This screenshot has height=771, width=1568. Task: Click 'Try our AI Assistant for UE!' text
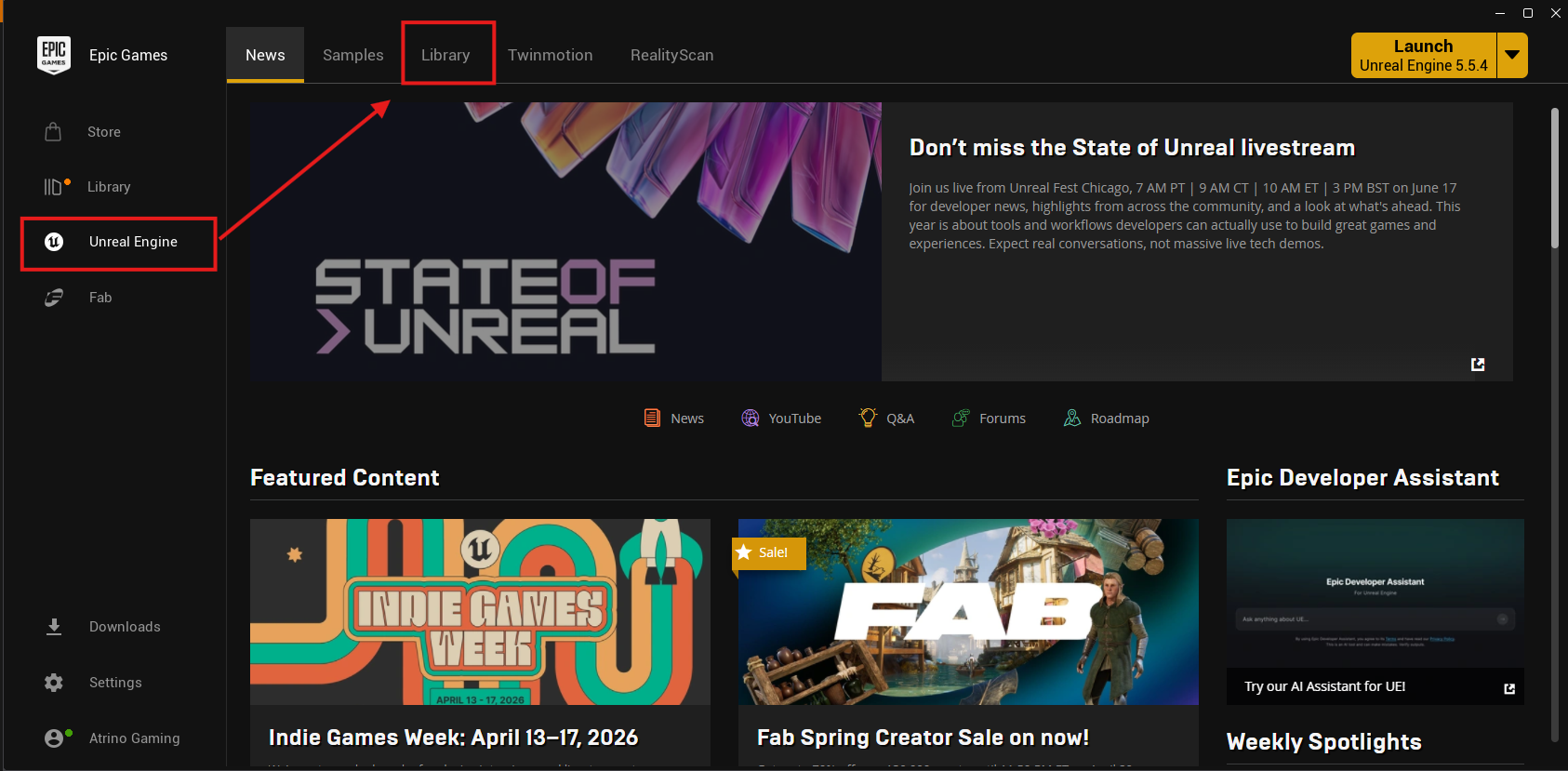1324,686
